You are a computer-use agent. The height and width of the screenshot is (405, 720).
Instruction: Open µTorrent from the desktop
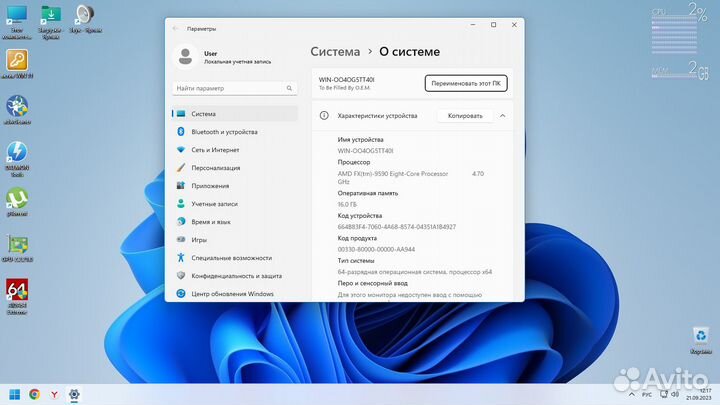(16, 200)
